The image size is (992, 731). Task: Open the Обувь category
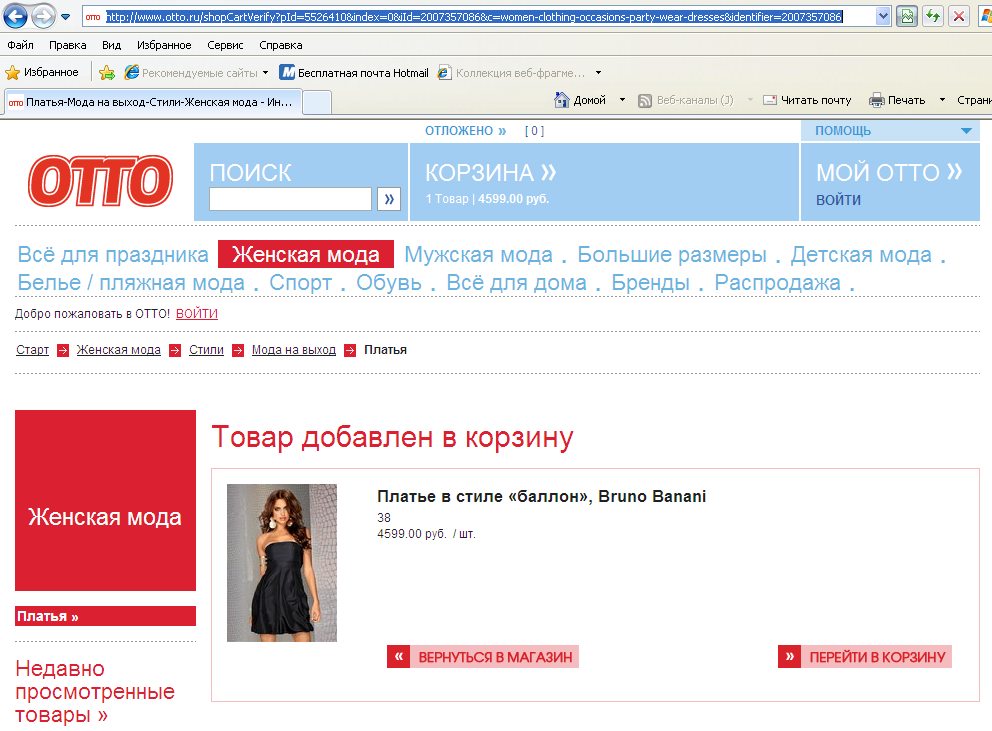(389, 283)
